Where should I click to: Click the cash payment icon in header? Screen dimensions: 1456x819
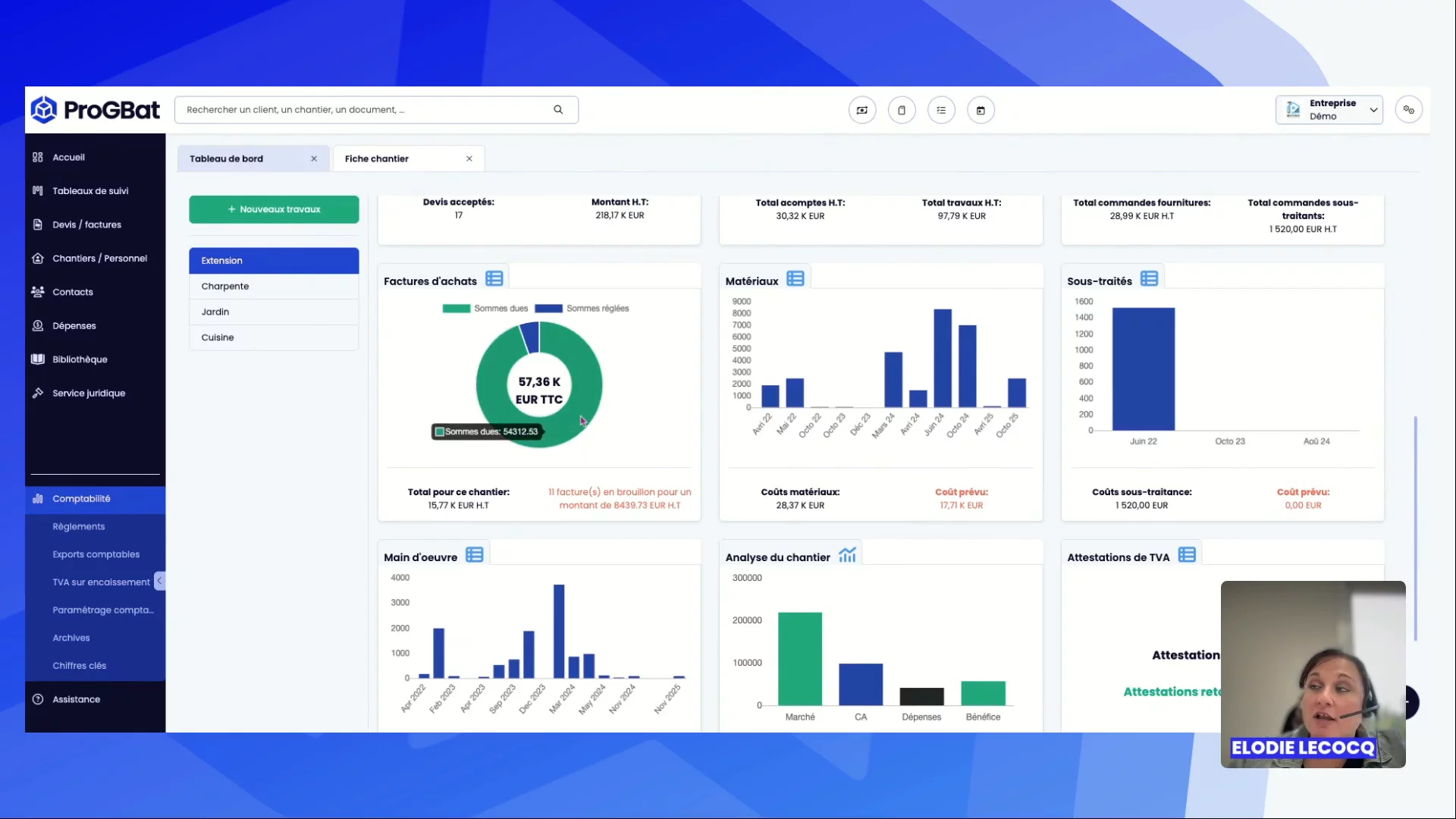(x=862, y=111)
